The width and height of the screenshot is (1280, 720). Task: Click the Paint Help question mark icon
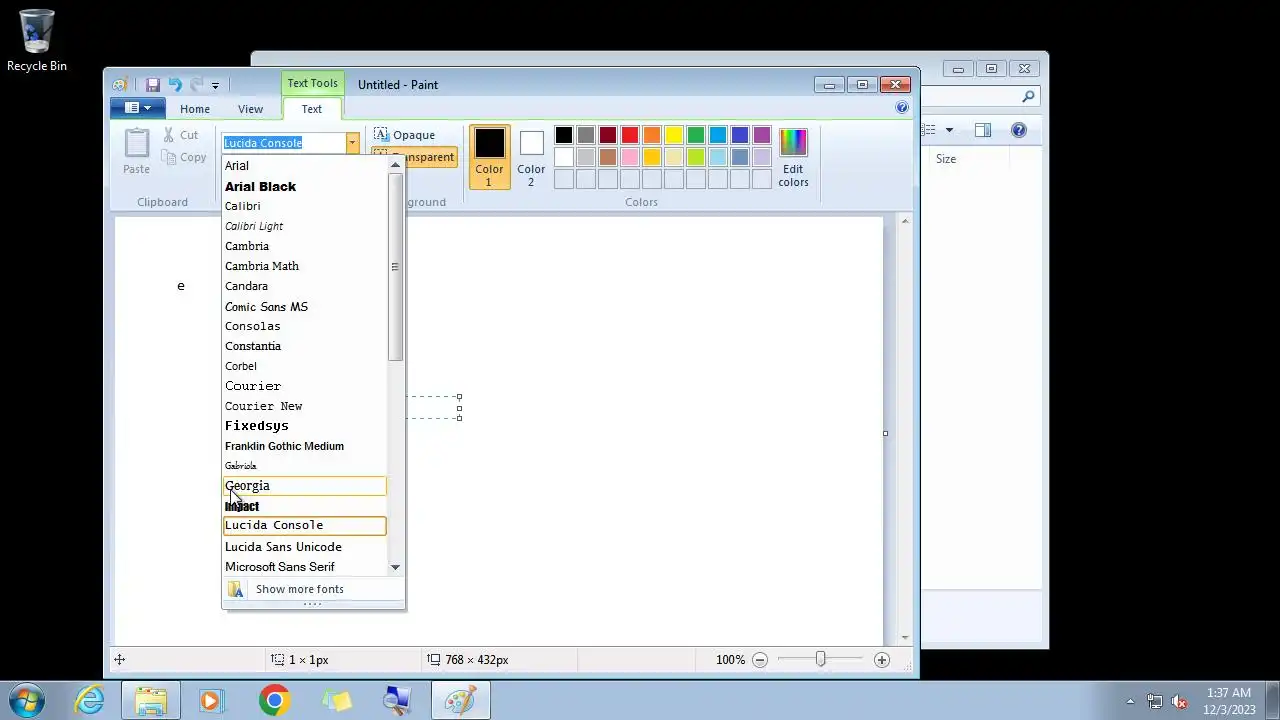902,108
